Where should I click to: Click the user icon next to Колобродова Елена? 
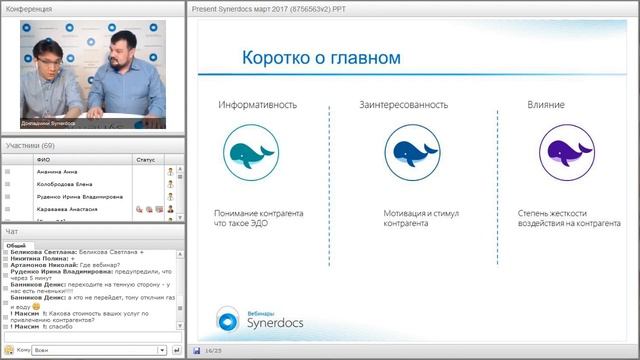(171, 184)
